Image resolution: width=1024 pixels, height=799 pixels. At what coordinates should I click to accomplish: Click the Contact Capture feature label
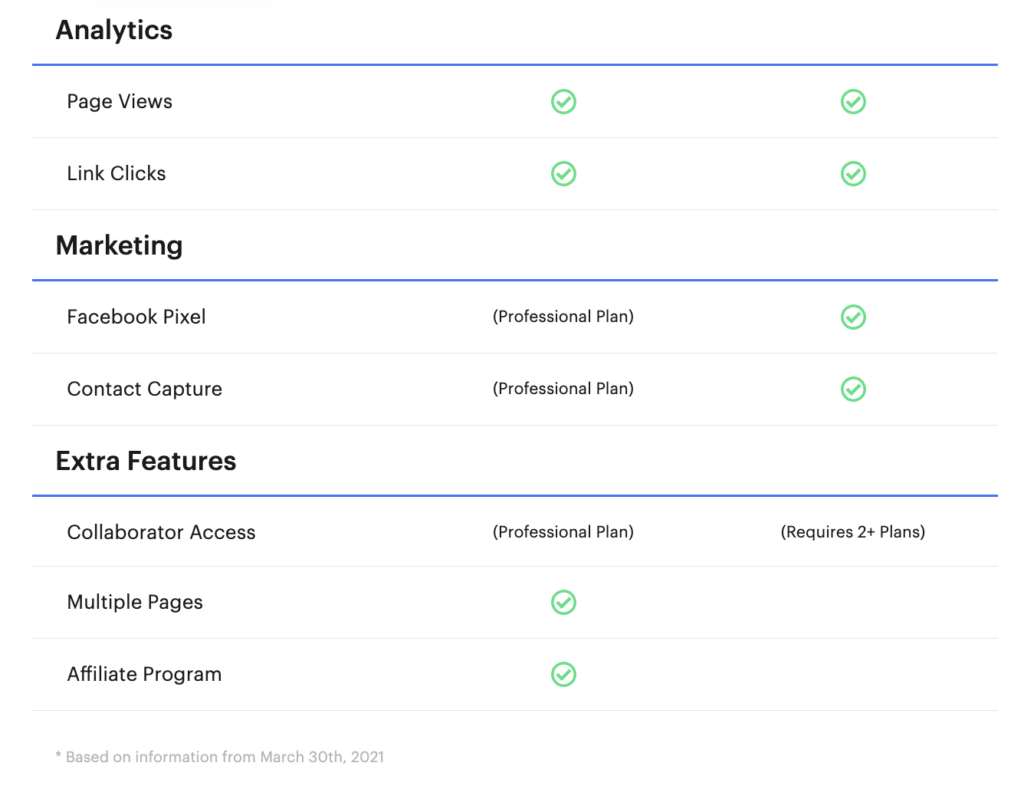pyautogui.click(x=144, y=389)
